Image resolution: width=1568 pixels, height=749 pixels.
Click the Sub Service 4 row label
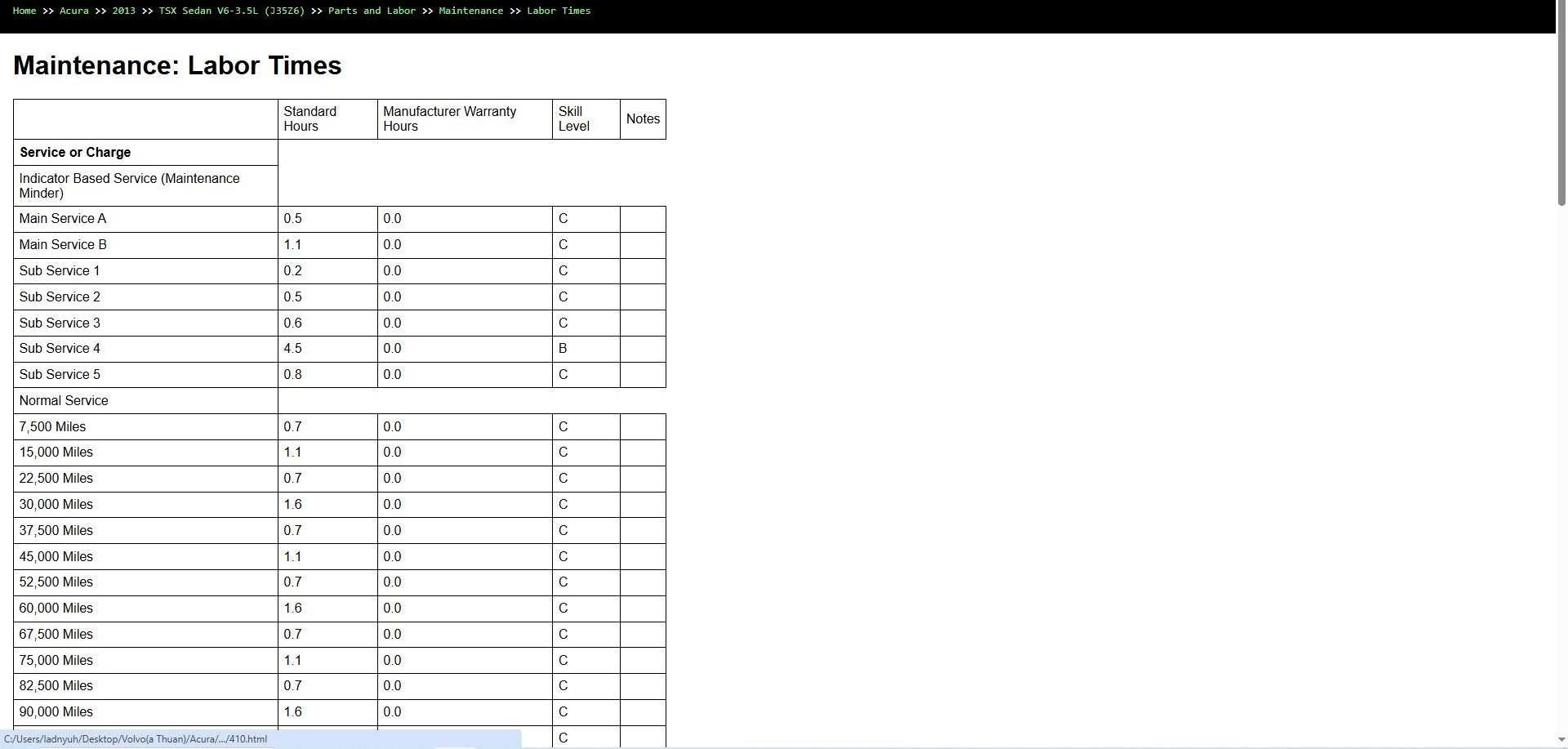point(60,349)
